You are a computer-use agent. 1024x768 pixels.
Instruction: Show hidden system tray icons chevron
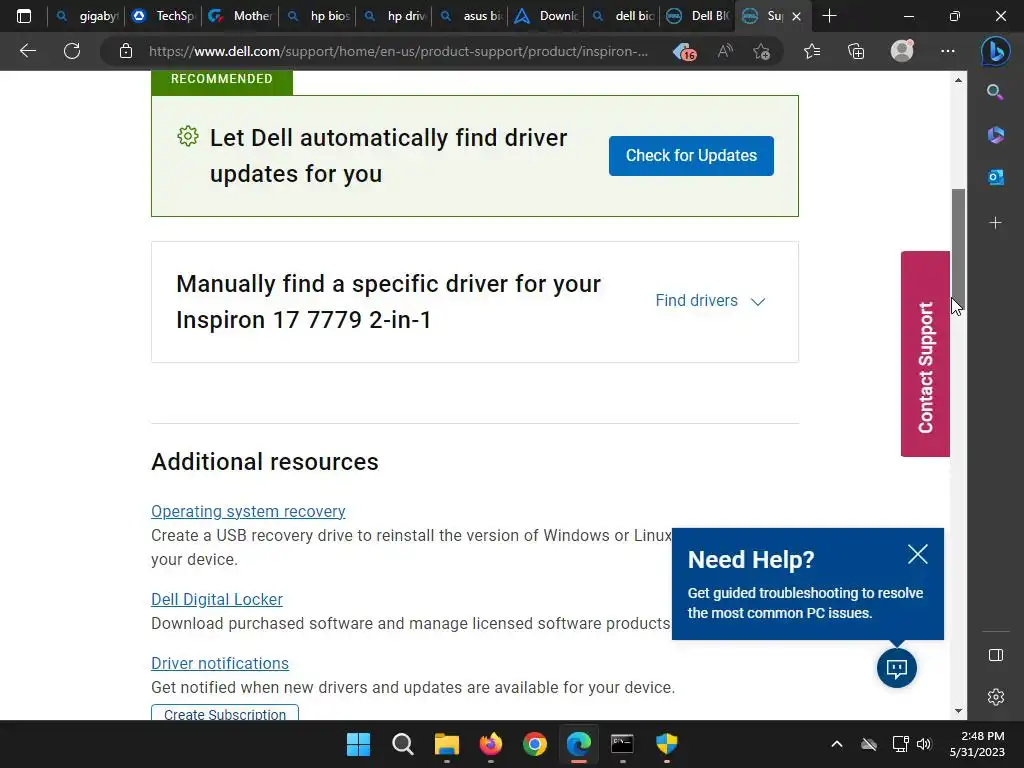[837, 744]
